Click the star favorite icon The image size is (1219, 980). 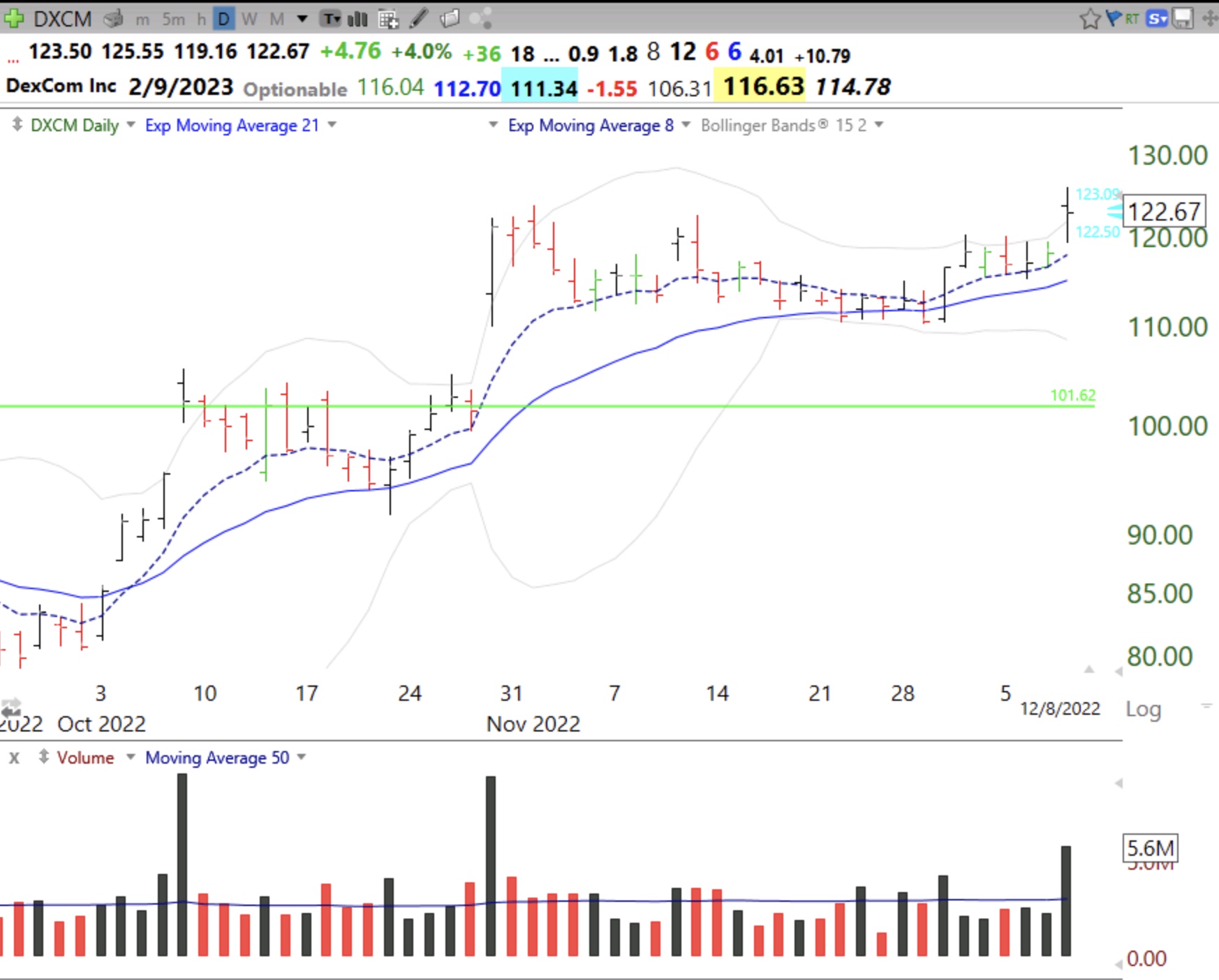pos(1089,19)
